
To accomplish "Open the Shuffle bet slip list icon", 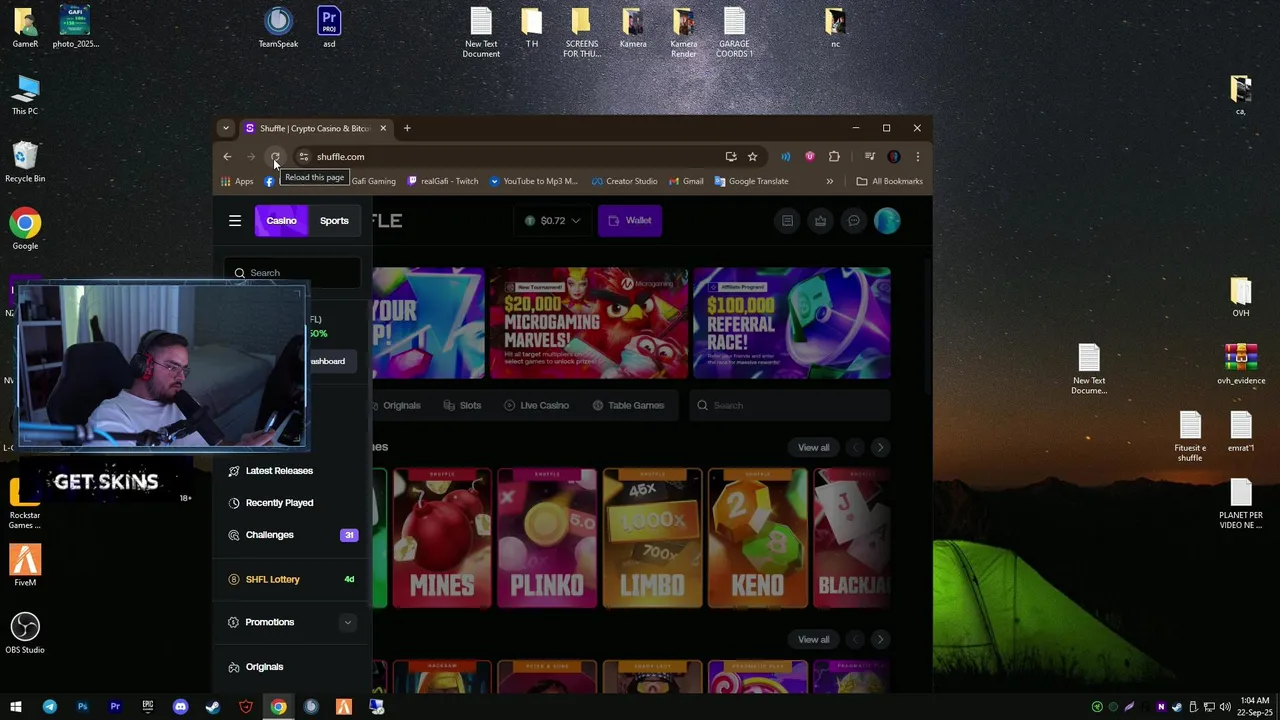I will tap(787, 221).
